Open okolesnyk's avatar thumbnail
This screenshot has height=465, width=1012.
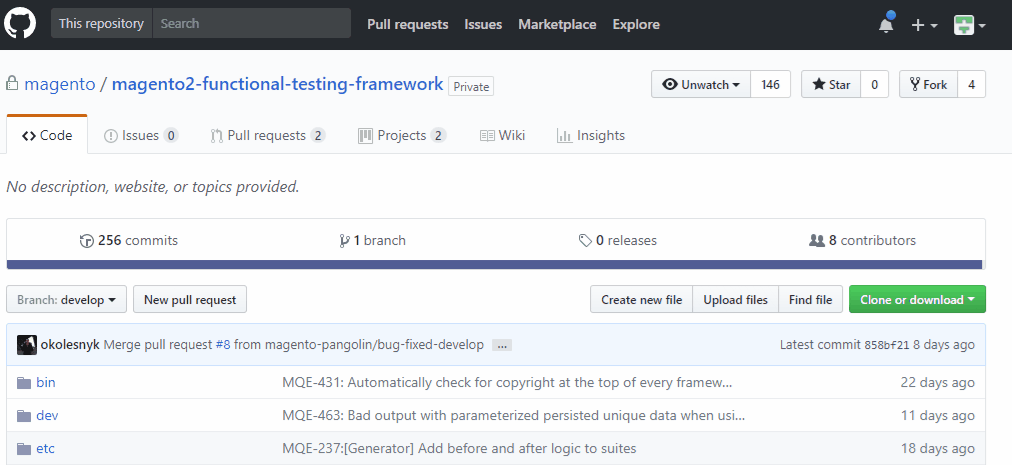click(x=27, y=344)
